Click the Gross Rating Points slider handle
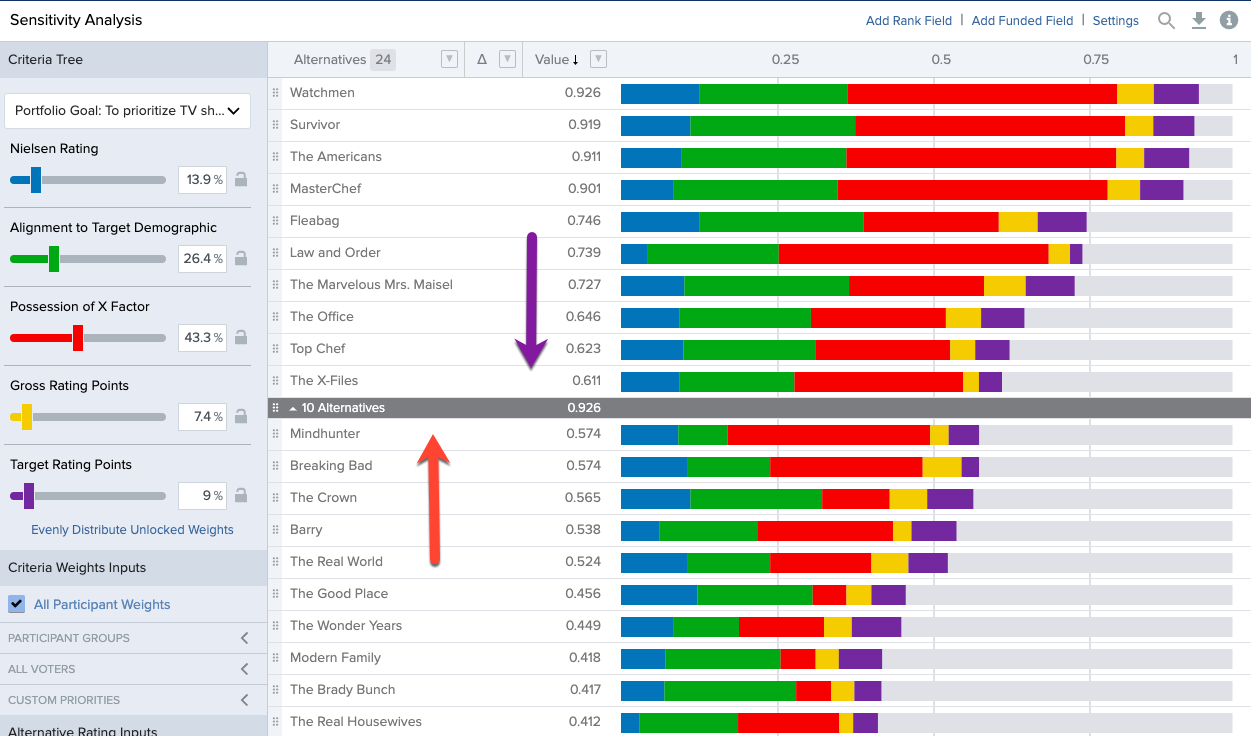This screenshot has height=736, width=1251. coord(27,417)
